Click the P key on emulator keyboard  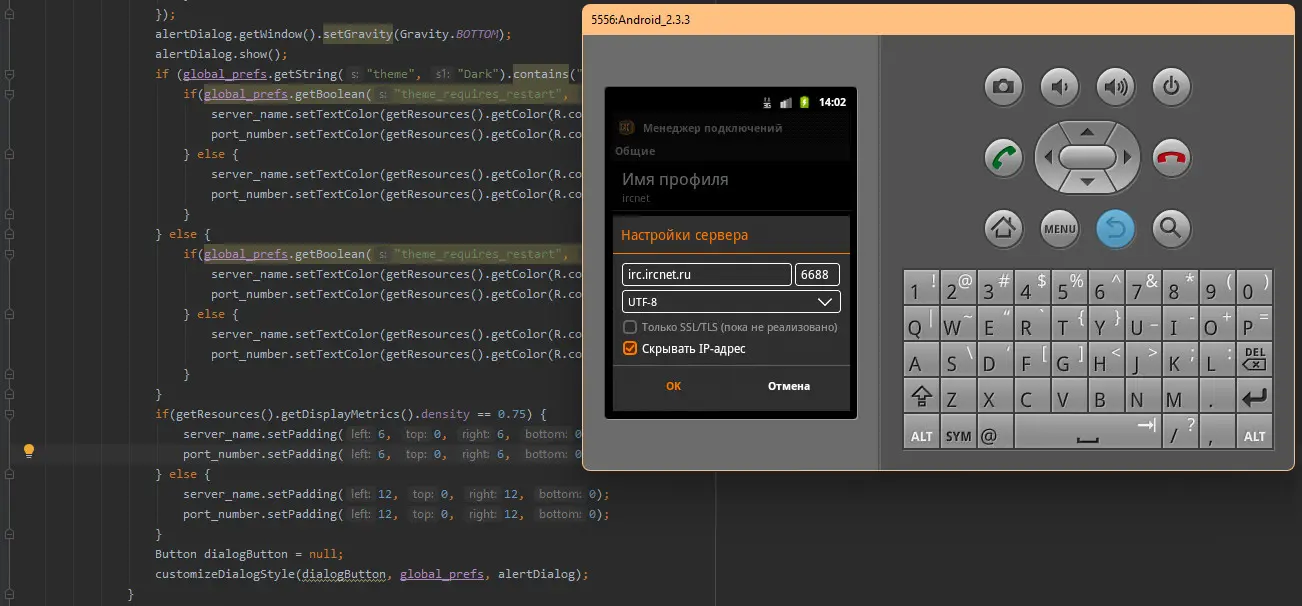(x=1254, y=324)
